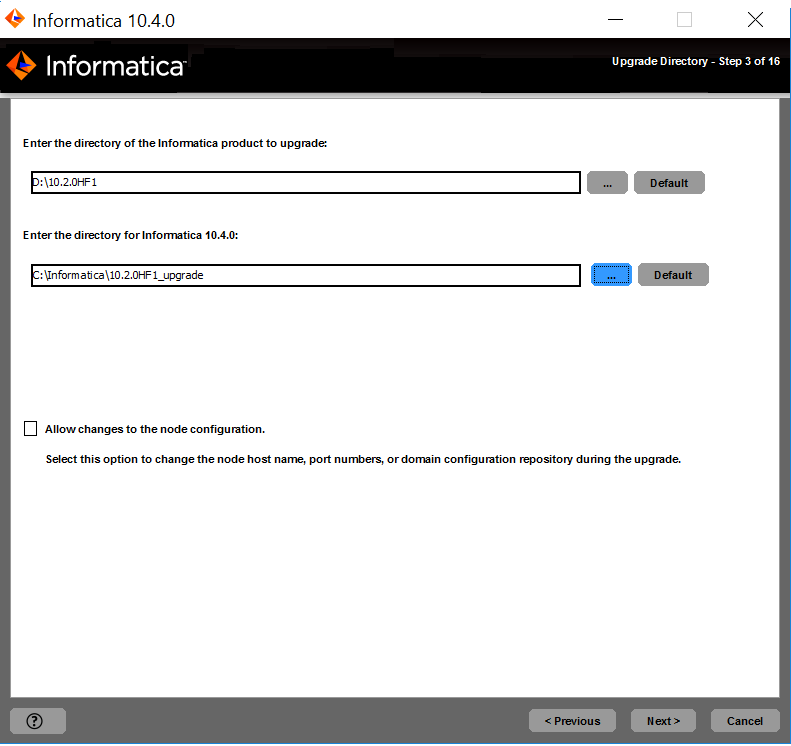Screen dimensions: 791x746
Task: Enable Allow changes to the node configuration
Action: [x=30, y=429]
